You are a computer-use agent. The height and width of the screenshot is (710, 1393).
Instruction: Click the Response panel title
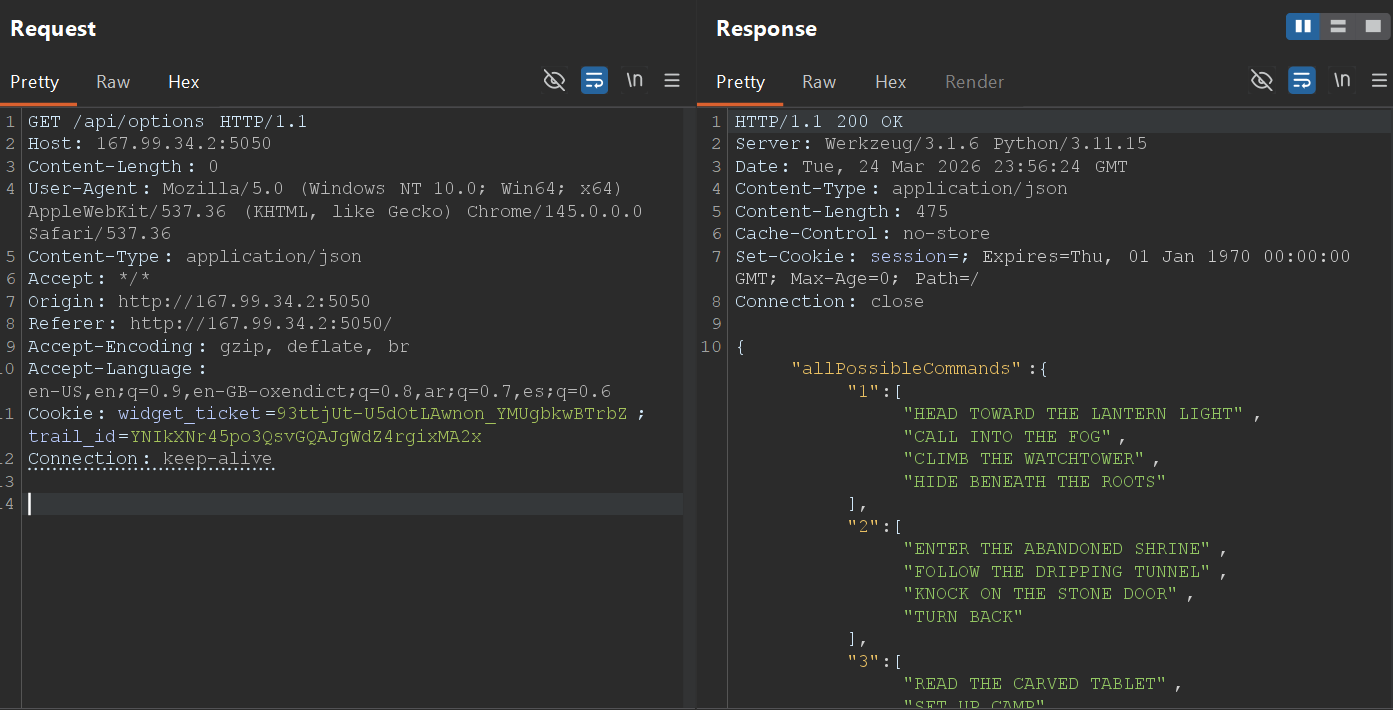pos(766,29)
